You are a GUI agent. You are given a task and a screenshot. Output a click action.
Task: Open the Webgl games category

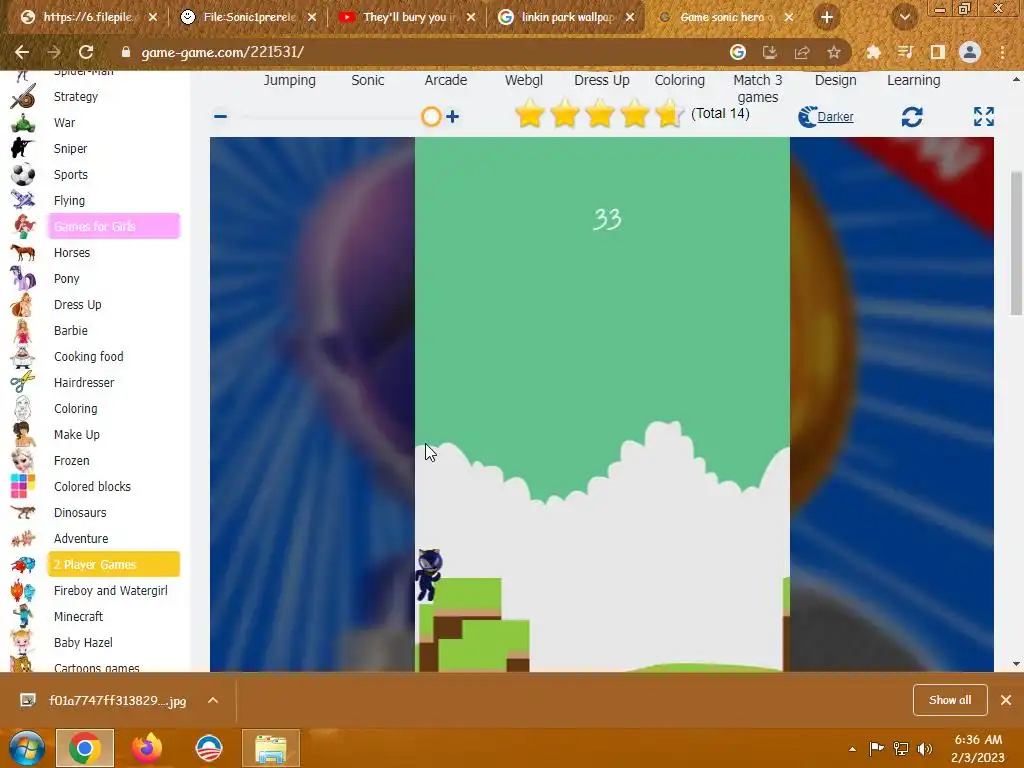tap(524, 80)
